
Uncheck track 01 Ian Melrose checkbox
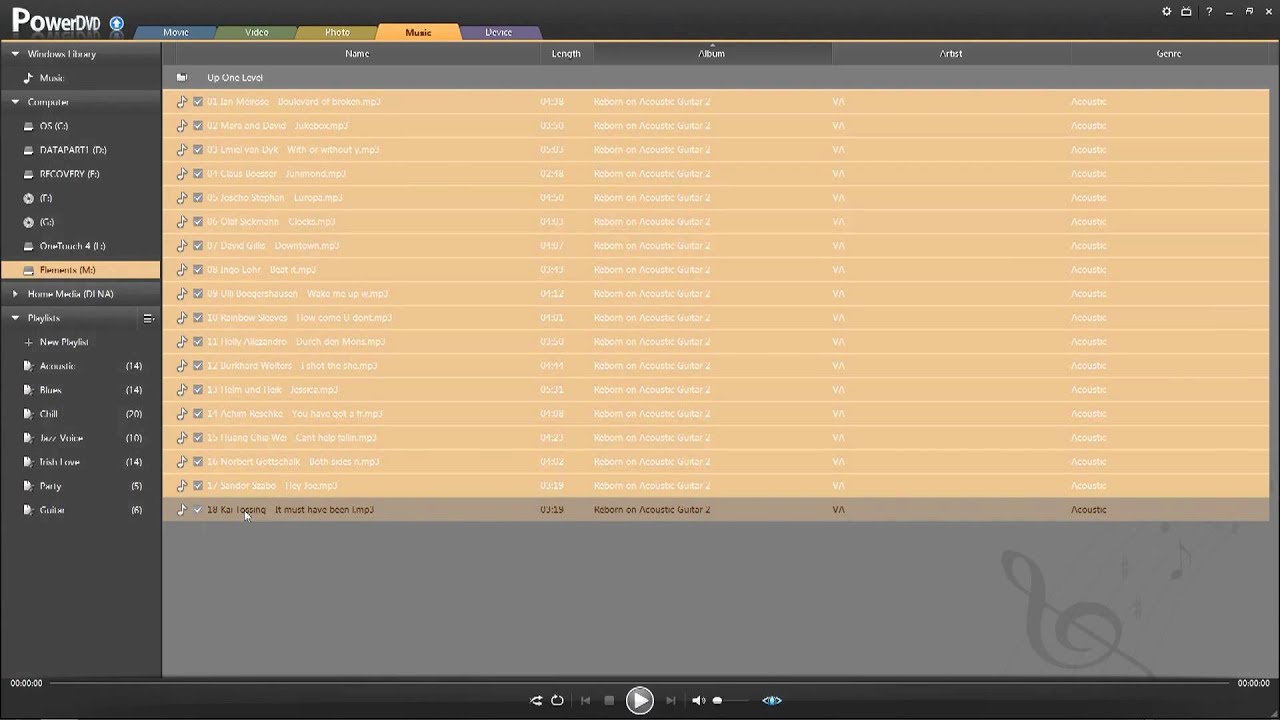[x=198, y=102]
